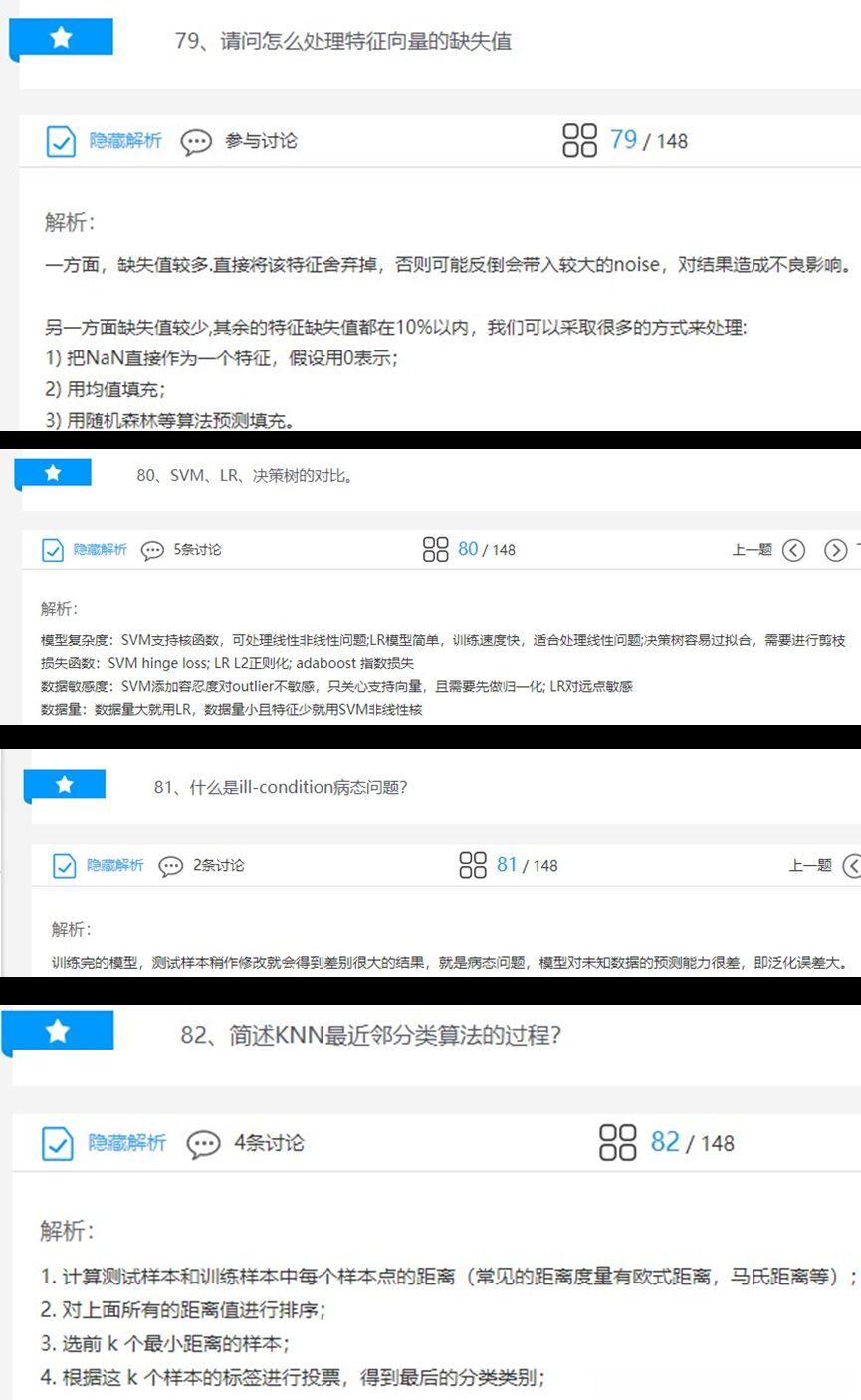Click the 79 / 148 question counter
Viewport: 861px width, 1400px height.
pyautogui.click(x=649, y=140)
